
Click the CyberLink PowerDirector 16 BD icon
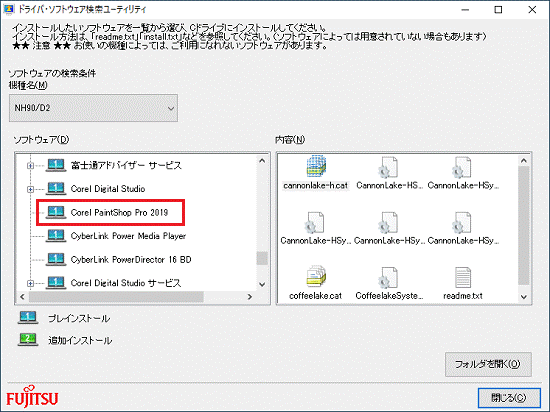tap(56, 259)
